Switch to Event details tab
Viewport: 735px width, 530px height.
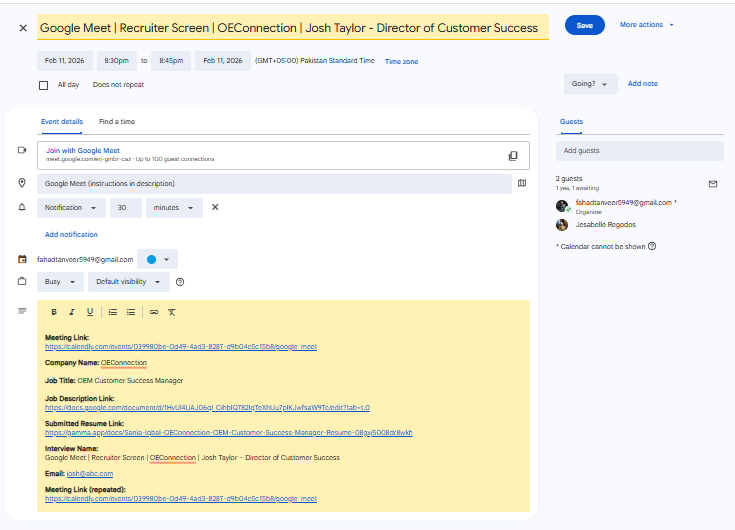(62, 122)
